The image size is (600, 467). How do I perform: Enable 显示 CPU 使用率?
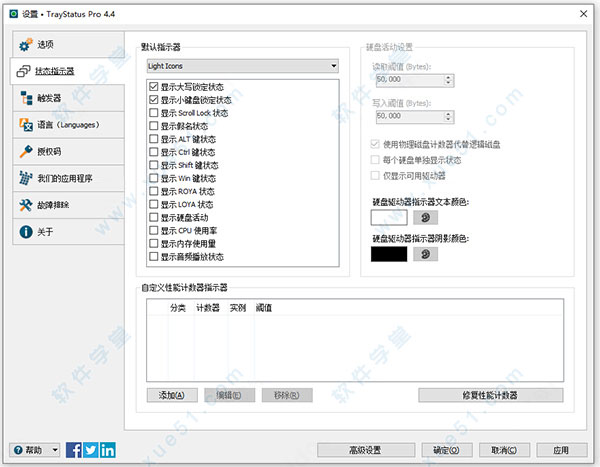[153, 230]
